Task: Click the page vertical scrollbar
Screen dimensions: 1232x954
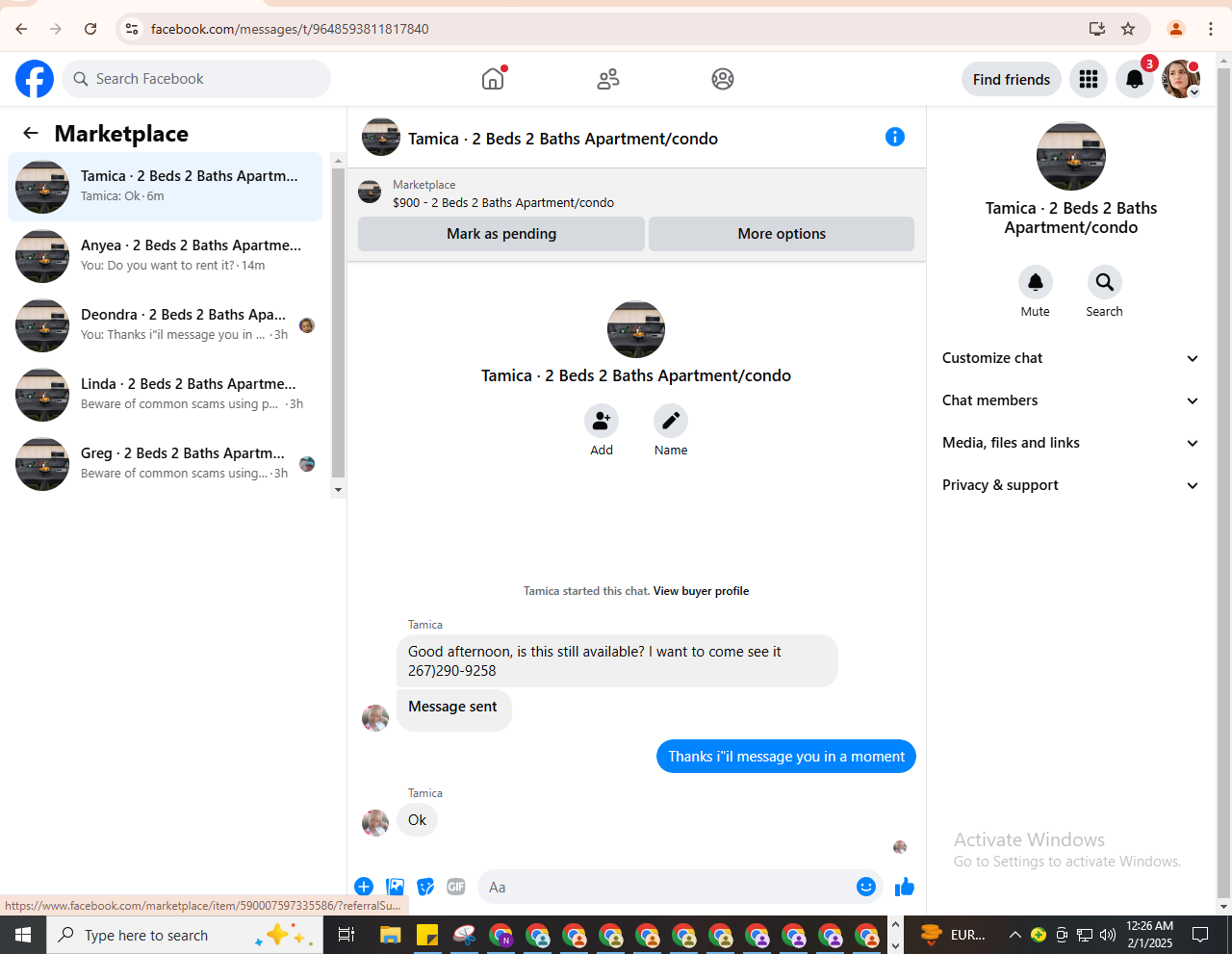Action: [1224, 481]
